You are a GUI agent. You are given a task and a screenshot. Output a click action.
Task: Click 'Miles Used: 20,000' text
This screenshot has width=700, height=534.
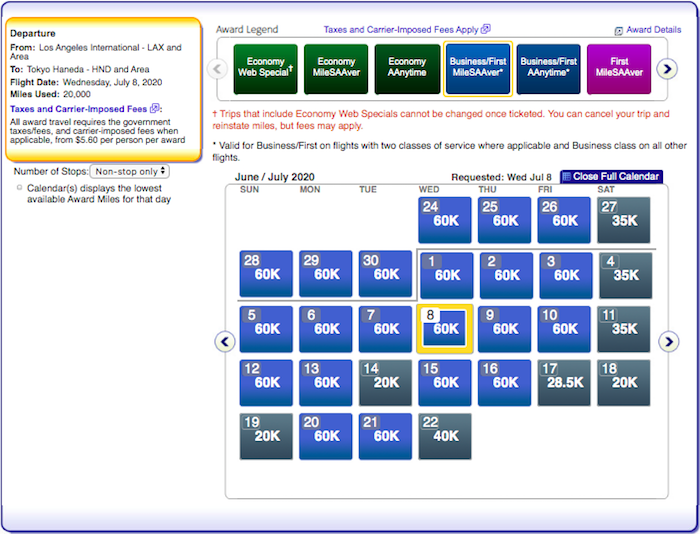pyautogui.click(x=50, y=94)
